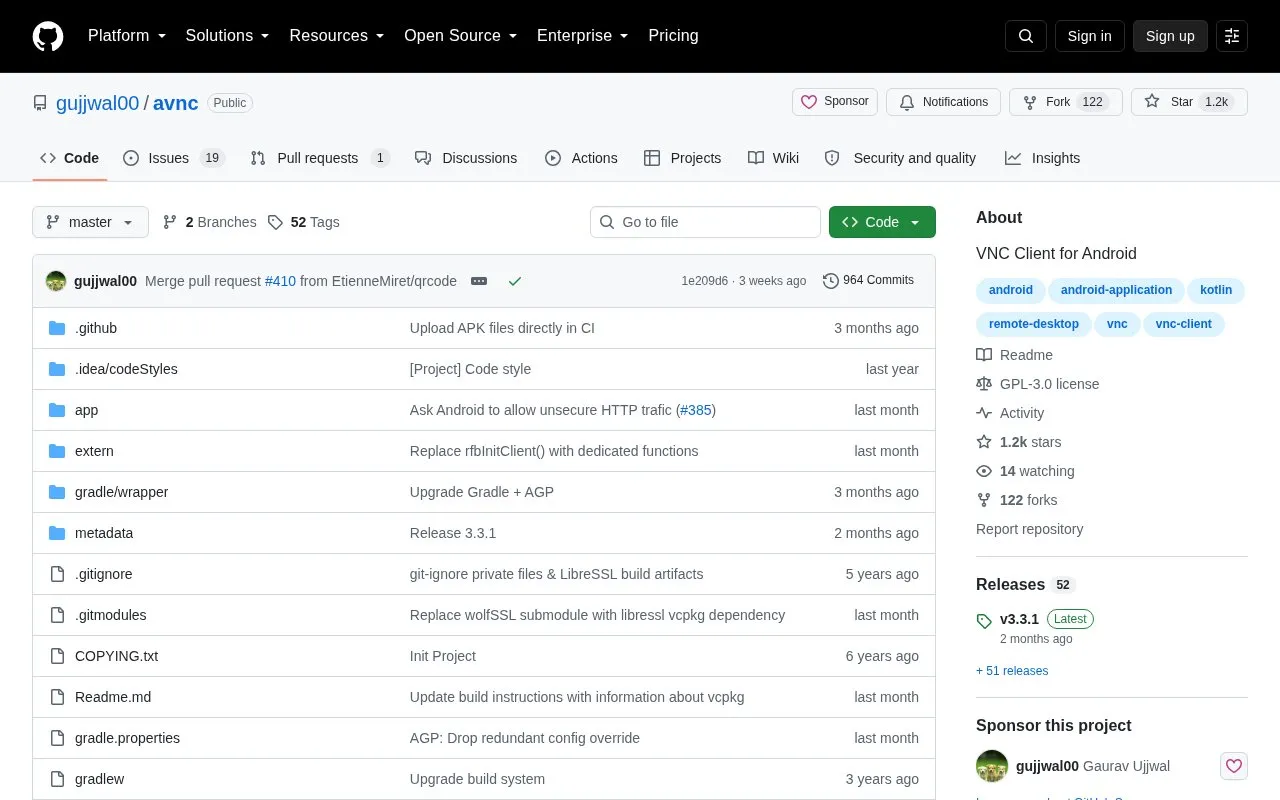Open the Actions tab
The image size is (1280, 800).
pyautogui.click(x=581, y=158)
